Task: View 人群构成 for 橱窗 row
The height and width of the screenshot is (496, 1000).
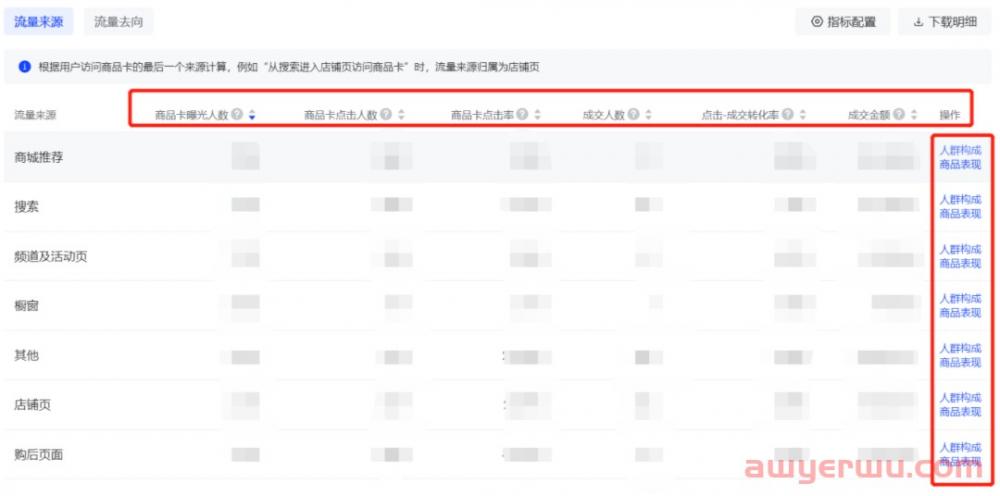Action: click(960, 299)
